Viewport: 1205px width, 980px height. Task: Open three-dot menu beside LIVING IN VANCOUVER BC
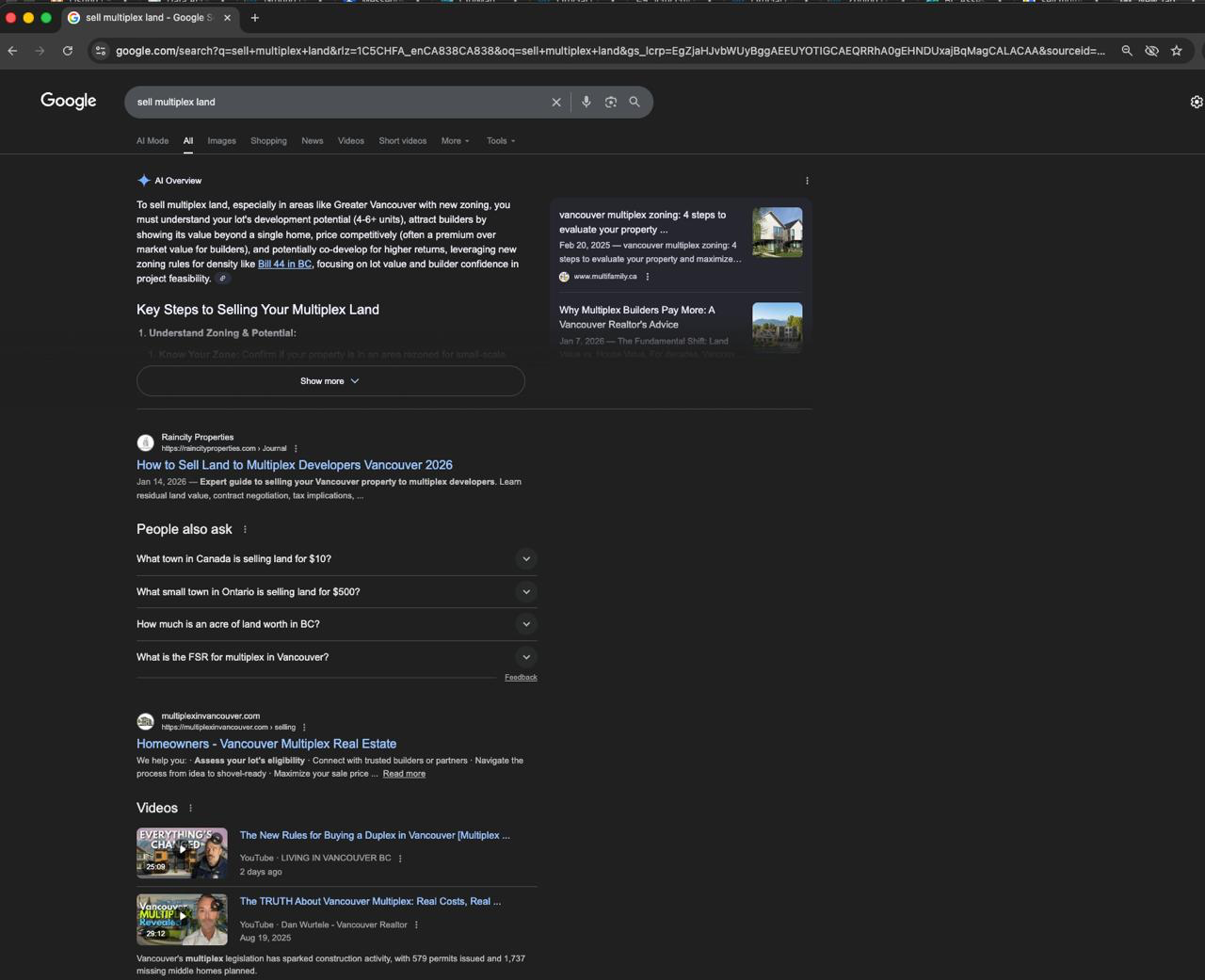(x=400, y=859)
